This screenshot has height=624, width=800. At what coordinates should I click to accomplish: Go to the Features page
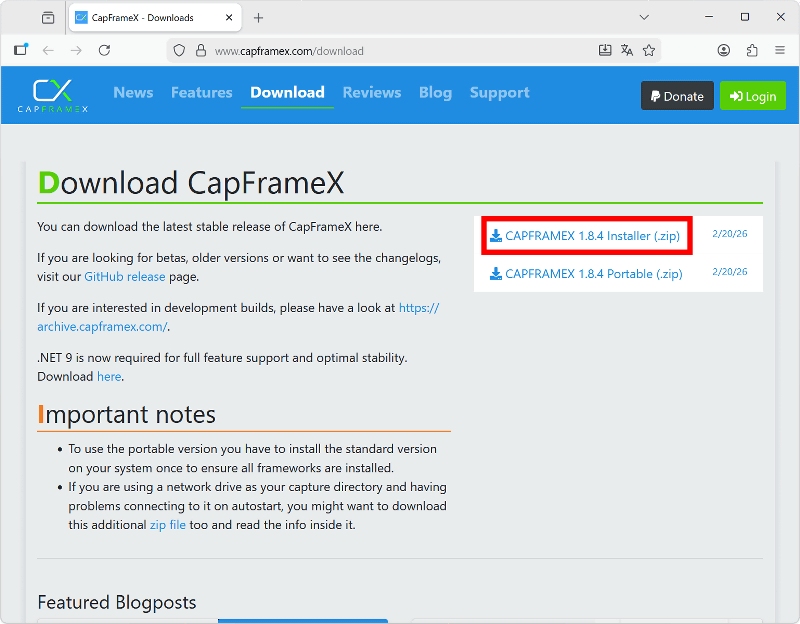click(201, 93)
